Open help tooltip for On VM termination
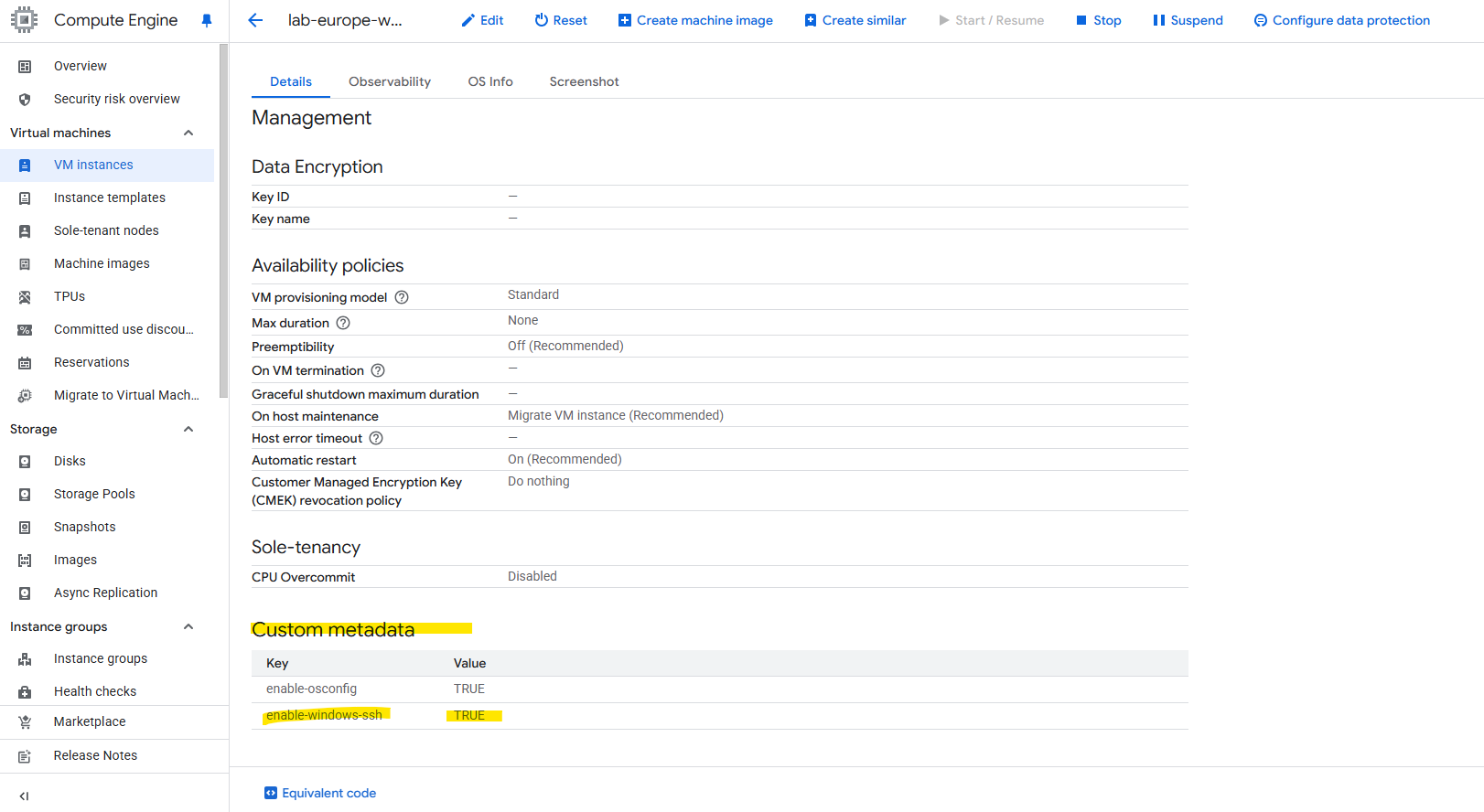The image size is (1484, 812). pyautogui.click(x=378, y=370)
